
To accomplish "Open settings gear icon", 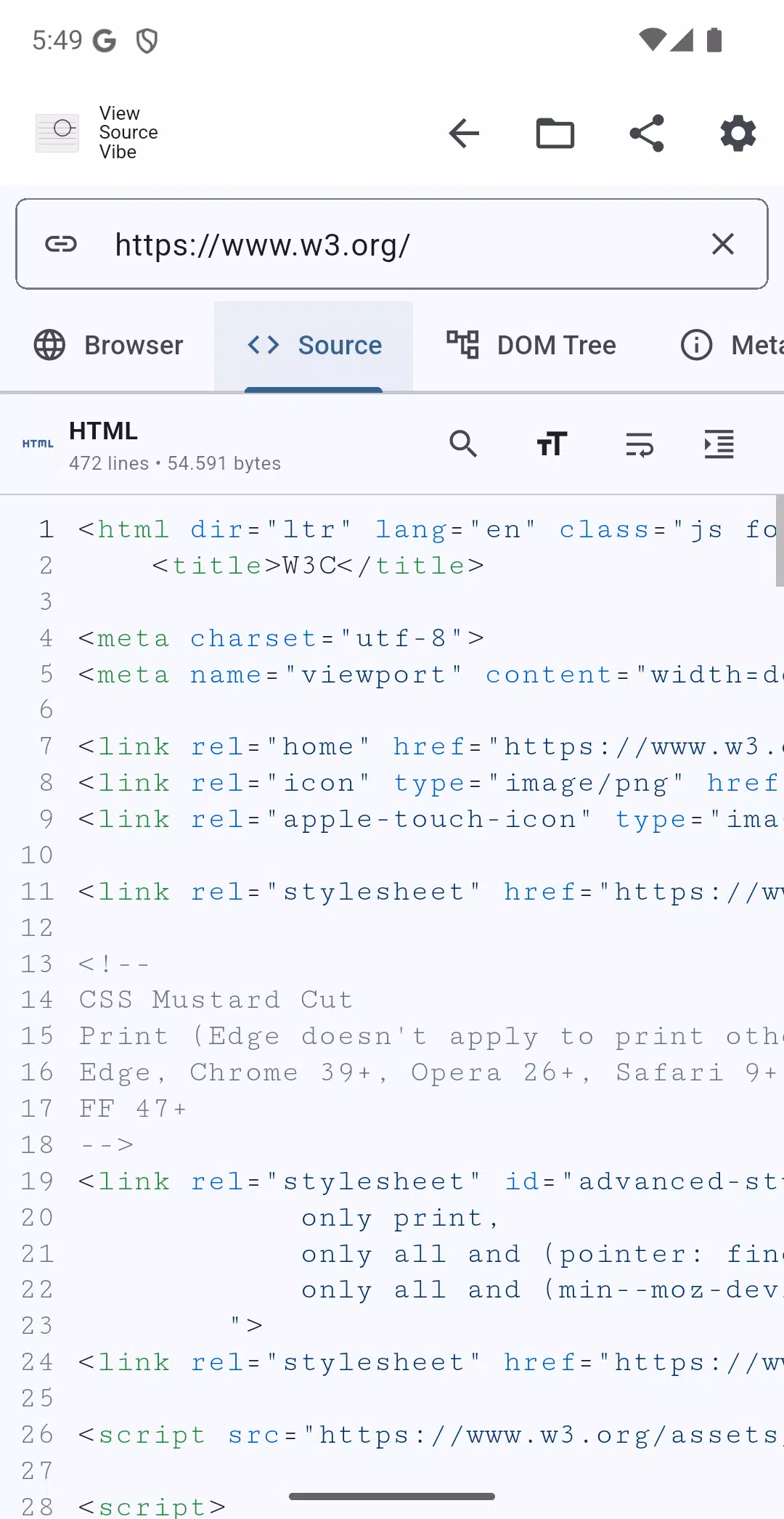I will coord(738,133).
